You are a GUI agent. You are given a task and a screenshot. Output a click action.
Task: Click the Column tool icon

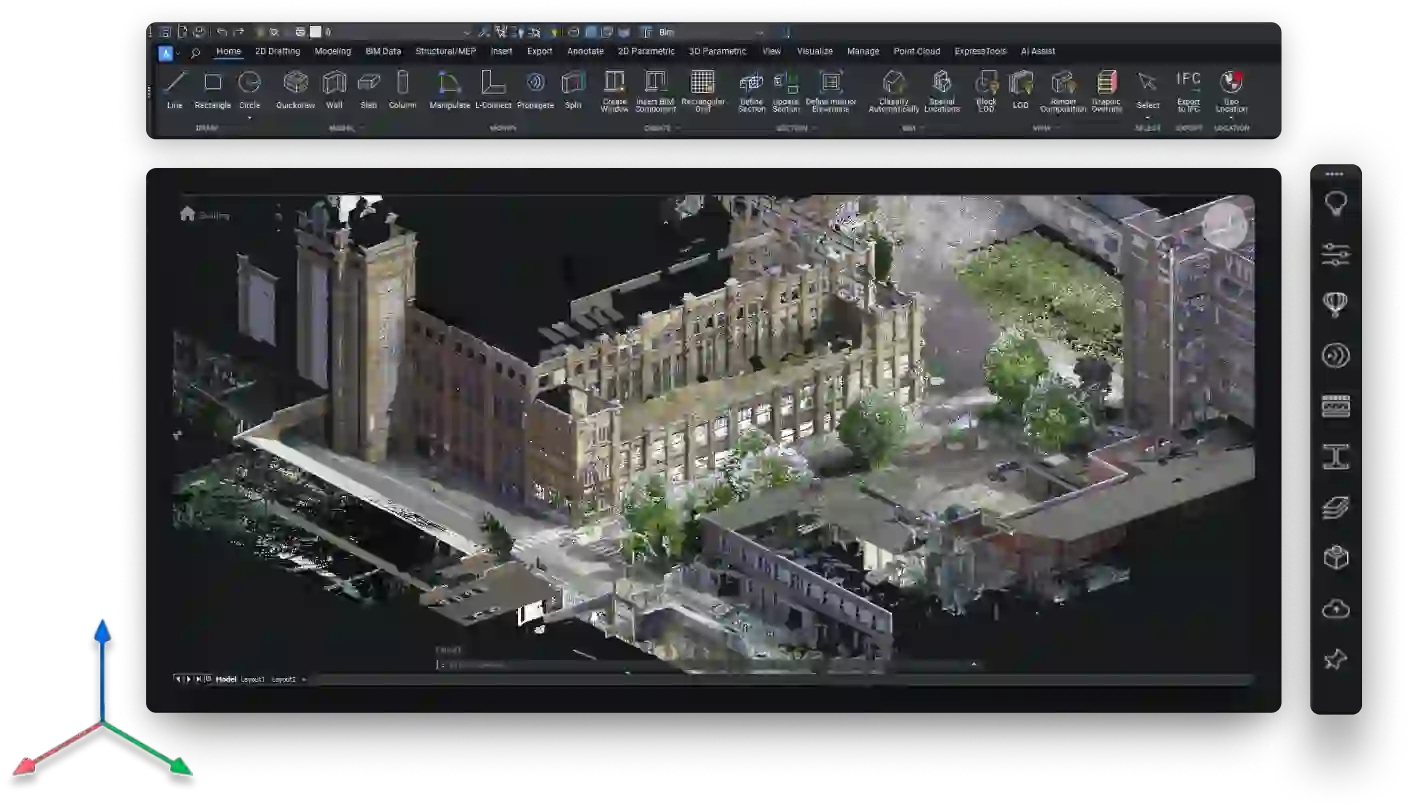[402, 84]
